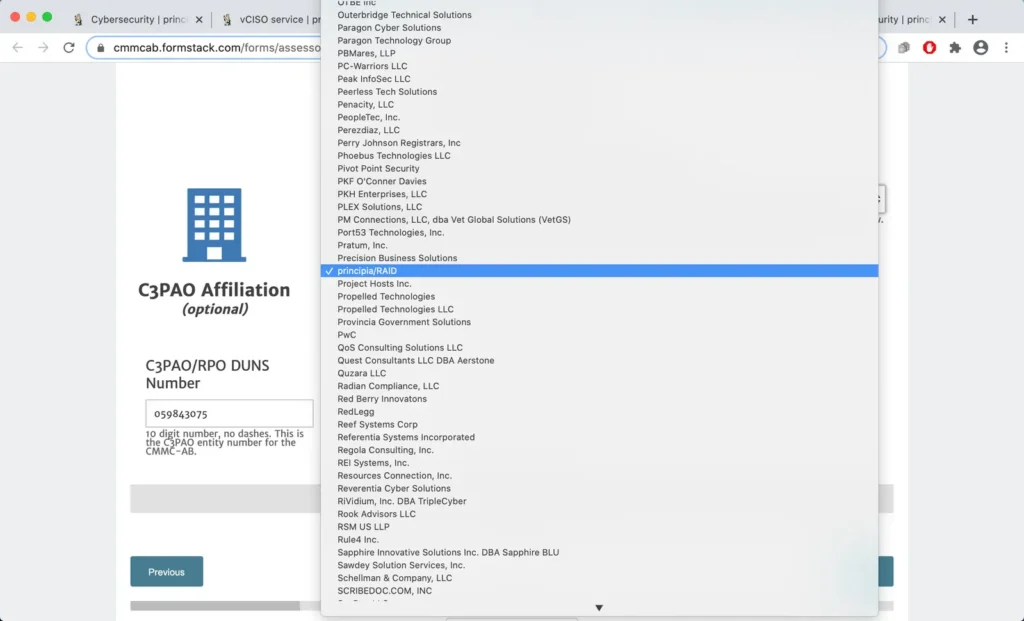This screenshot has width=1024, height=621.
Task: Click the Previous button
Action: [167, 571]
